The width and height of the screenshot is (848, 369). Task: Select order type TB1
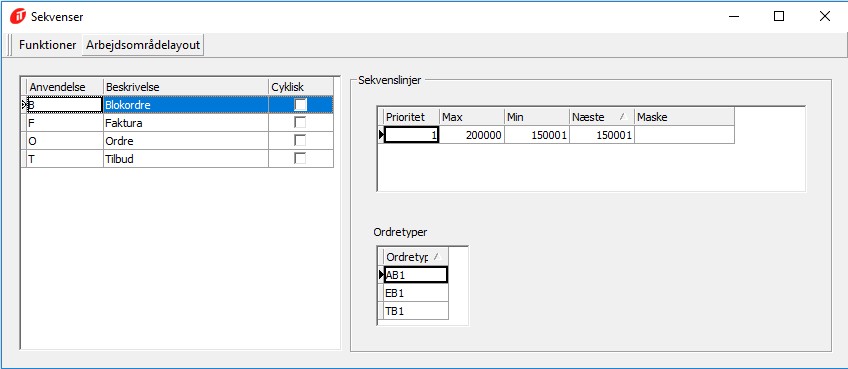point(415,311)
